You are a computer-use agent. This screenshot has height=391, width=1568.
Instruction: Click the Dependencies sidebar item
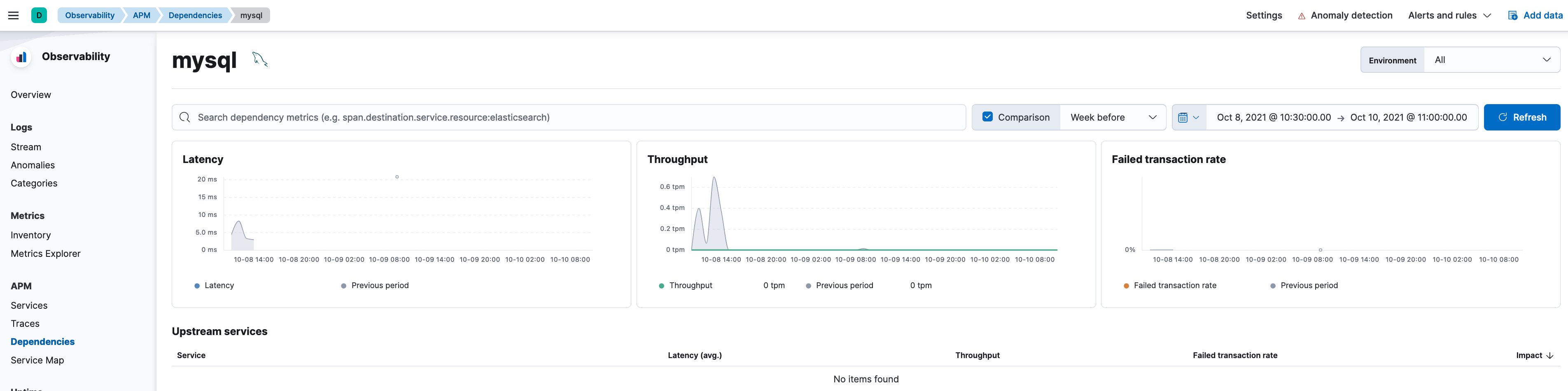[42, 342]
